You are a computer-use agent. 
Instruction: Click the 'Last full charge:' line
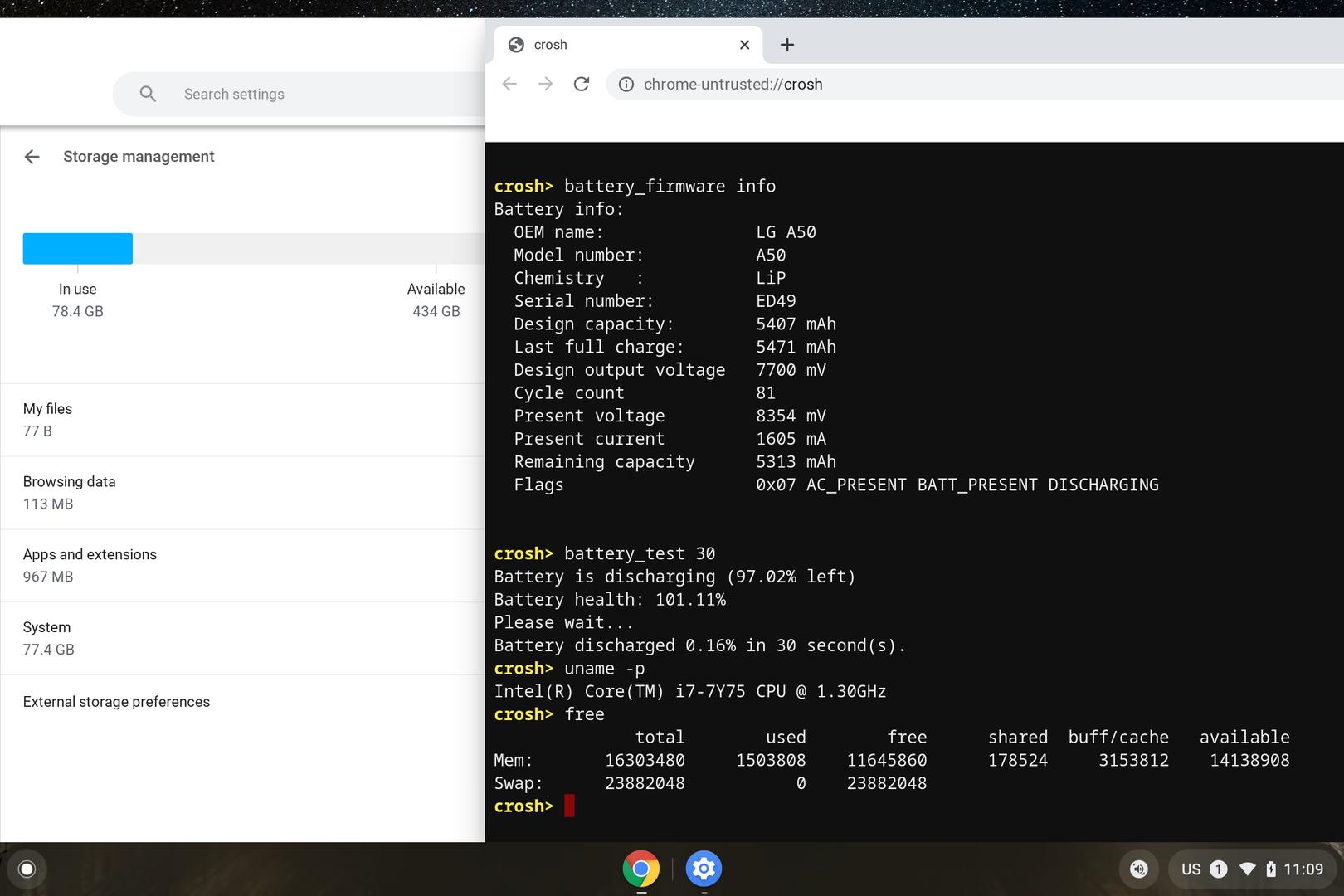pyautogui.click(x=675, y=347)
